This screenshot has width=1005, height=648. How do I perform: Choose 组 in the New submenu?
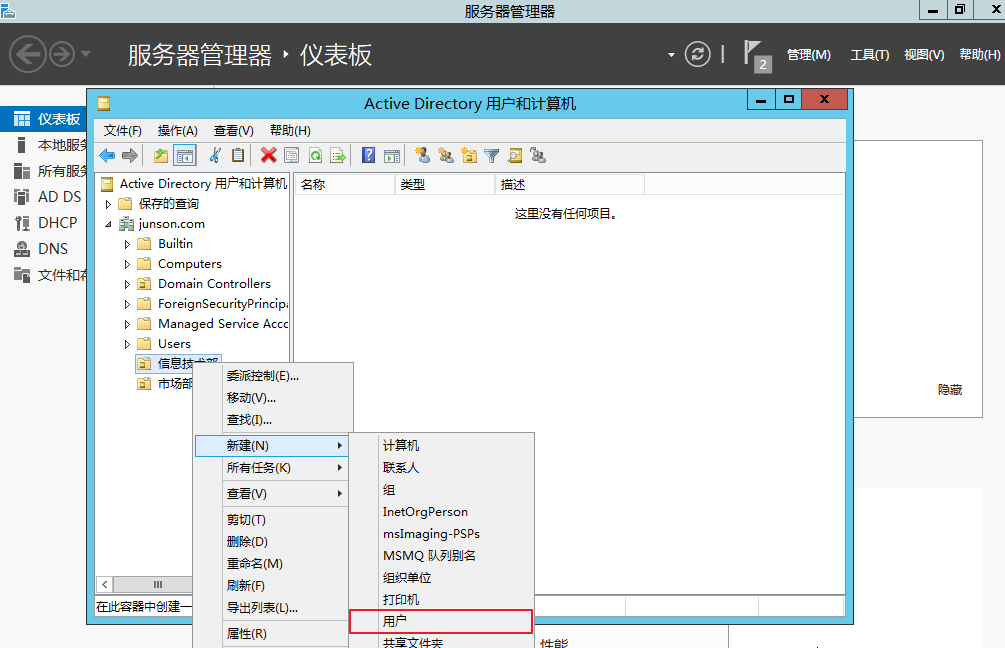441,490
